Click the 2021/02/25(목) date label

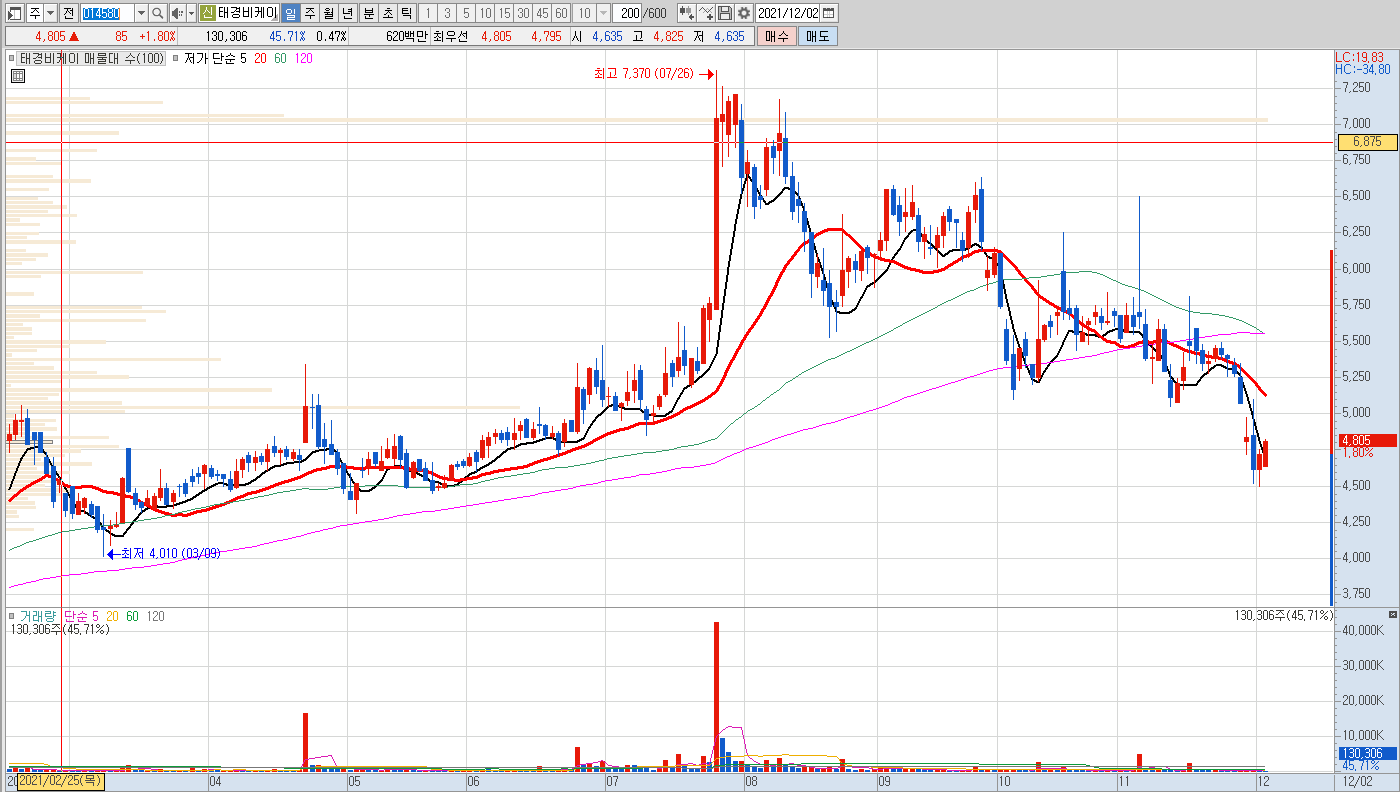(60, 780)
